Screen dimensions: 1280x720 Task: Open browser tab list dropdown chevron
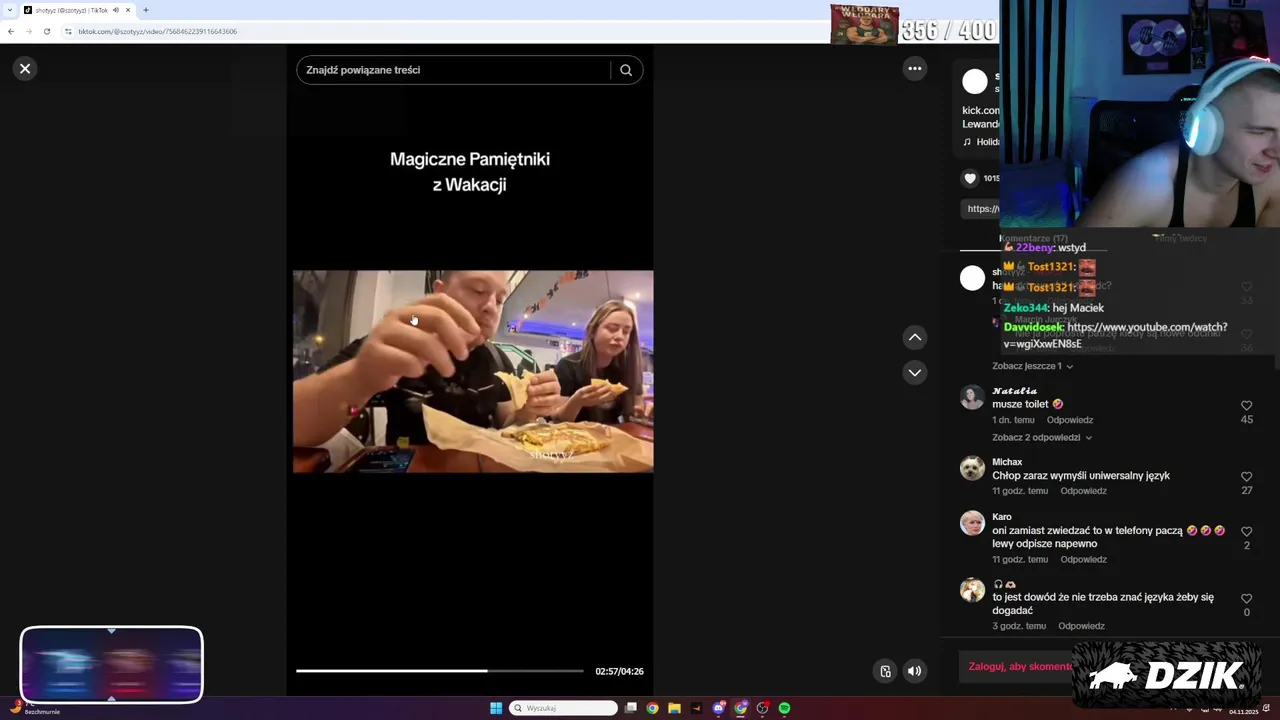point(10,10)
